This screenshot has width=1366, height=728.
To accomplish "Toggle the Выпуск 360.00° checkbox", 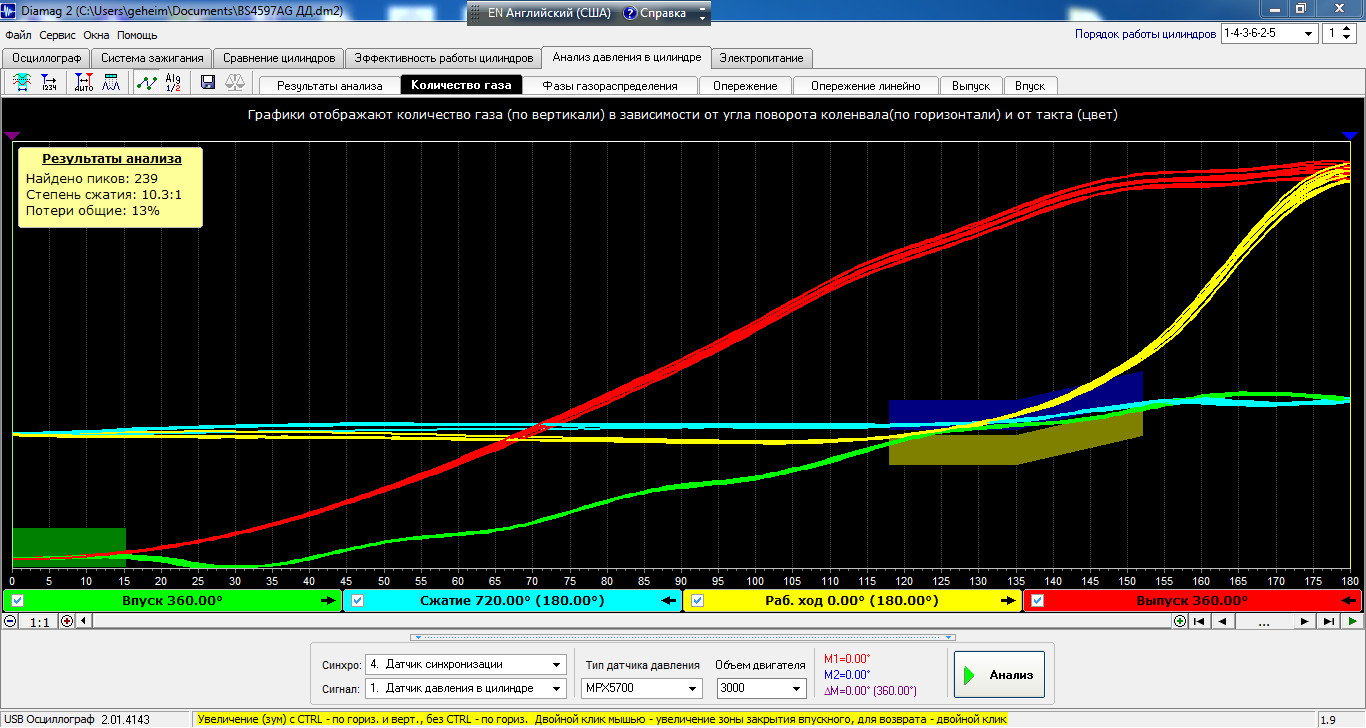I will tap(1038, 601).
